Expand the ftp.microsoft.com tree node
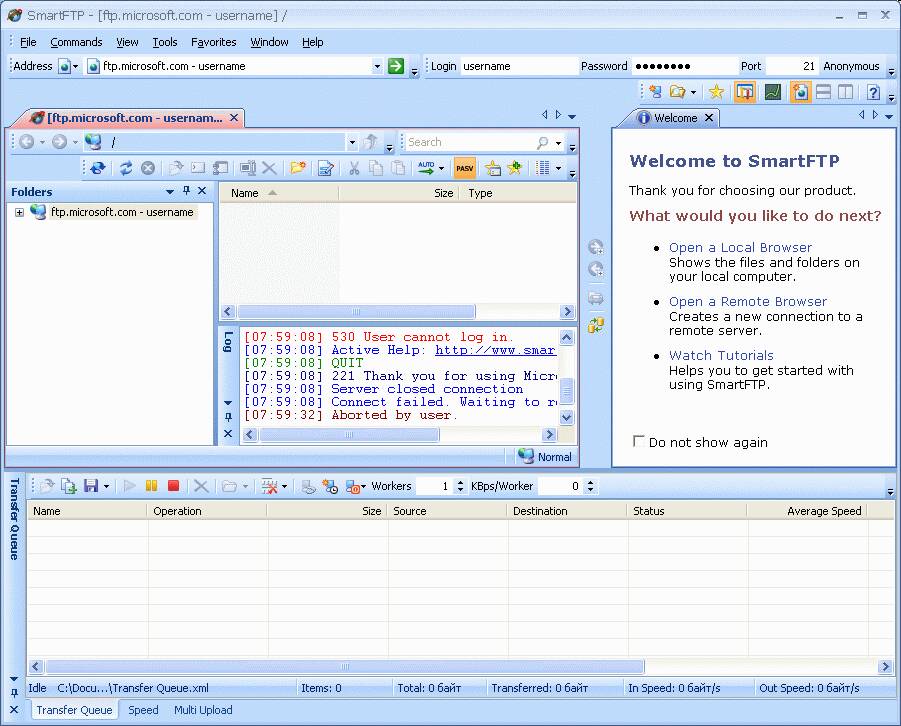Viewport: 901px width, 726px height. [19, 212]
